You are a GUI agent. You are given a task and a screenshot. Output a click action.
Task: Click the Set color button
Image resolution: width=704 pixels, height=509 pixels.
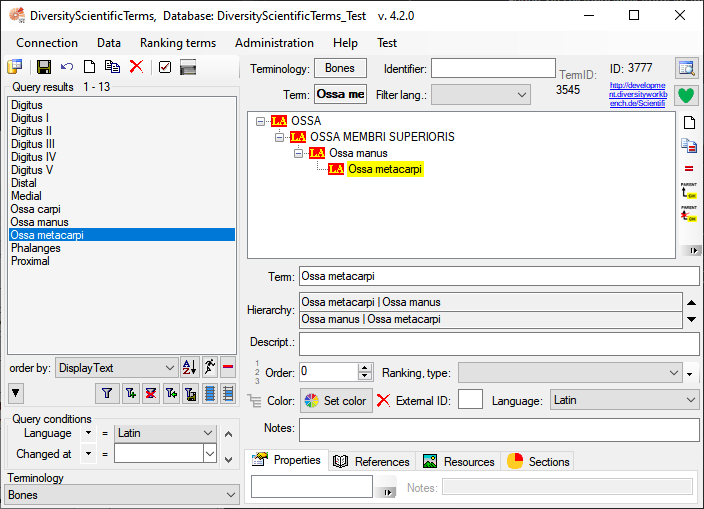tap(335, 400)
